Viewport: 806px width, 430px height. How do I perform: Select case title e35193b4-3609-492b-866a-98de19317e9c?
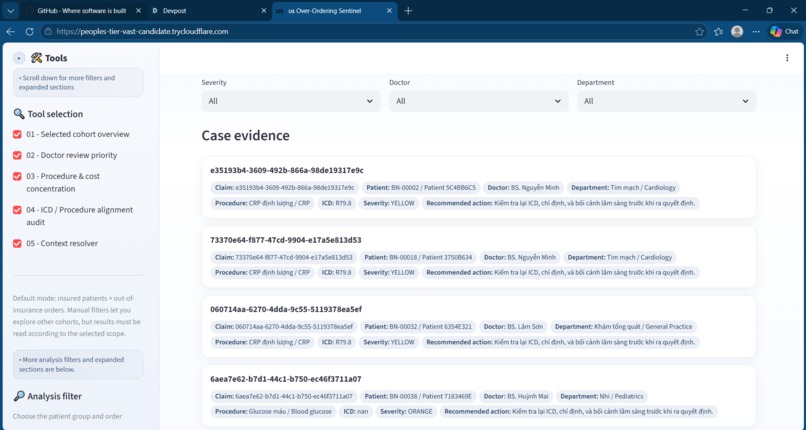(x=287, y=170)
